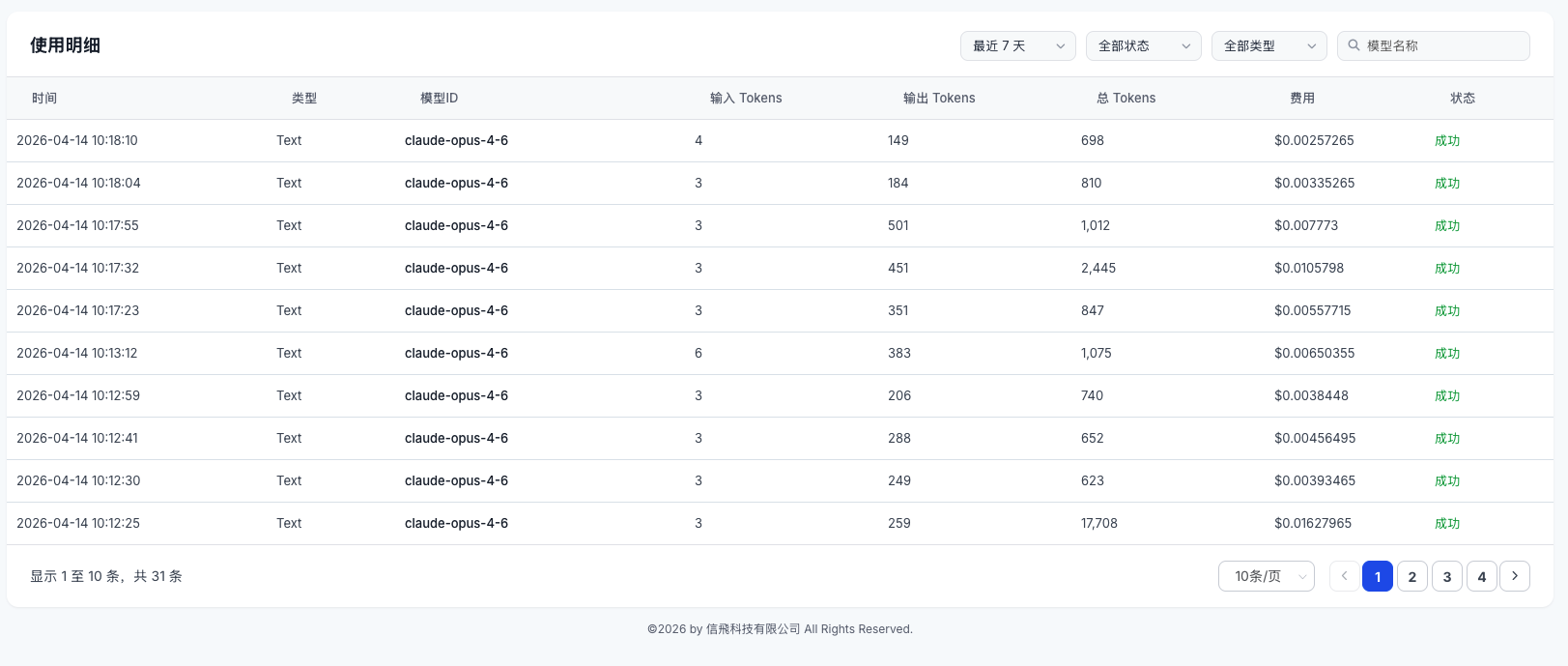This screenshot has height=666, width=1568.
Task: Click the 总 Tokens column header
Action: [x=1126, y=99]
